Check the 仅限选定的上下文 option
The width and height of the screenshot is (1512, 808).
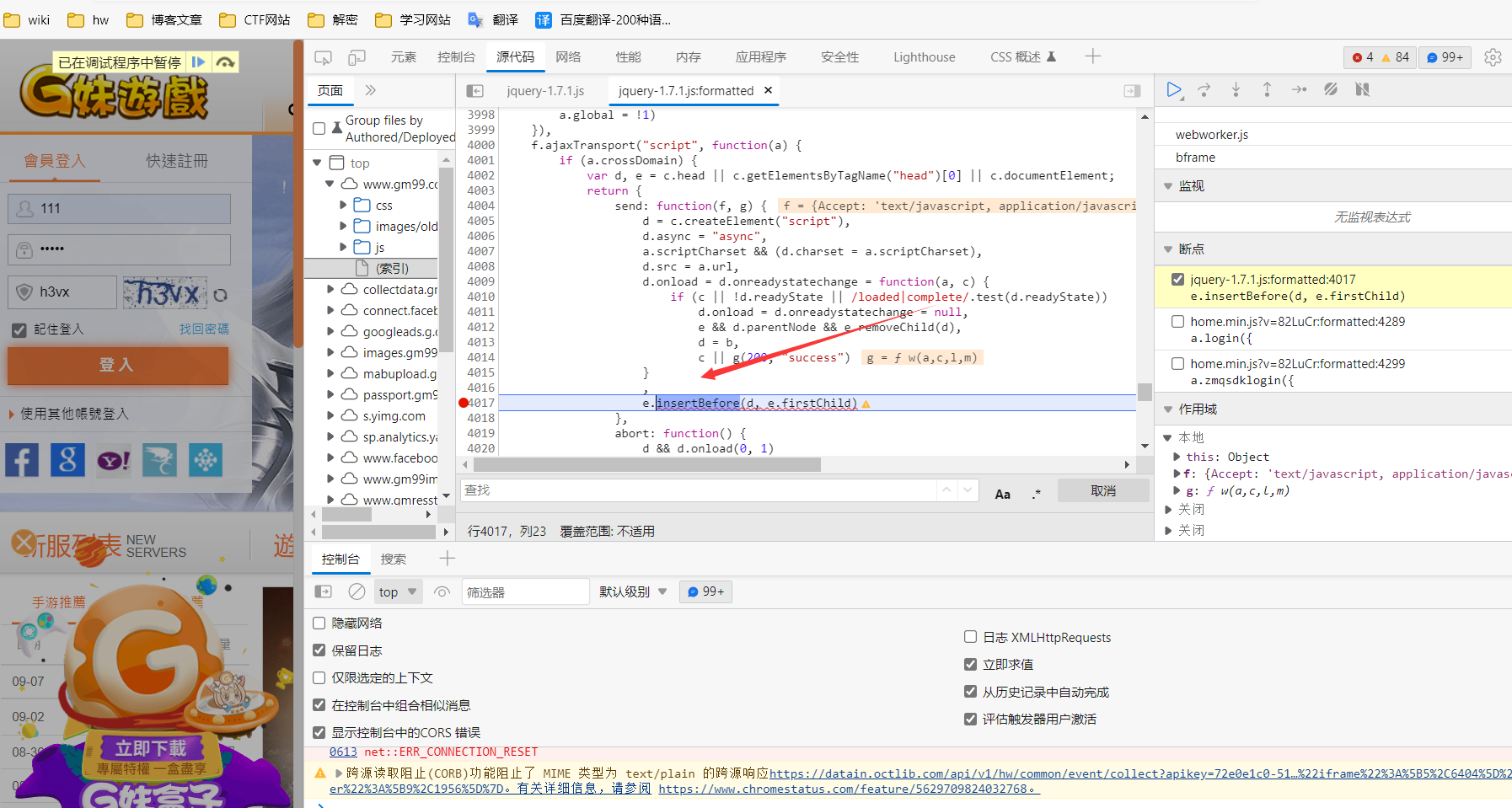(x=319, y=677)
